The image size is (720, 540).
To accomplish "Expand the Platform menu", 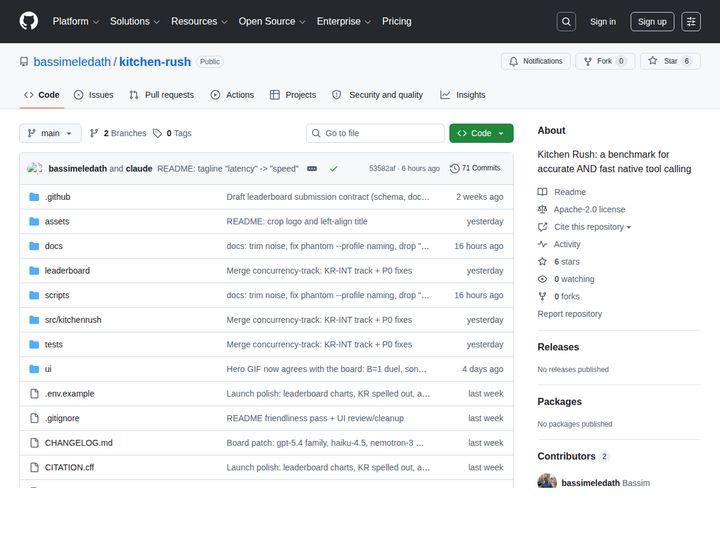I will pos(76,22).
